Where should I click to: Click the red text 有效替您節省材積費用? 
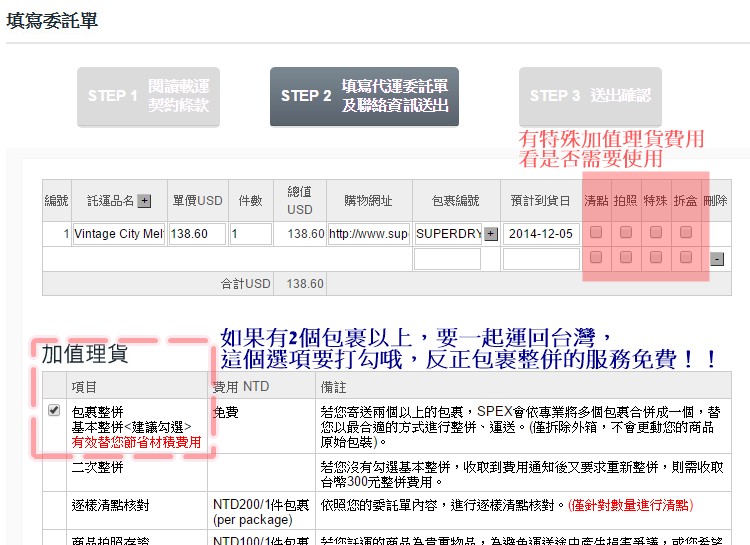[136, 442]
